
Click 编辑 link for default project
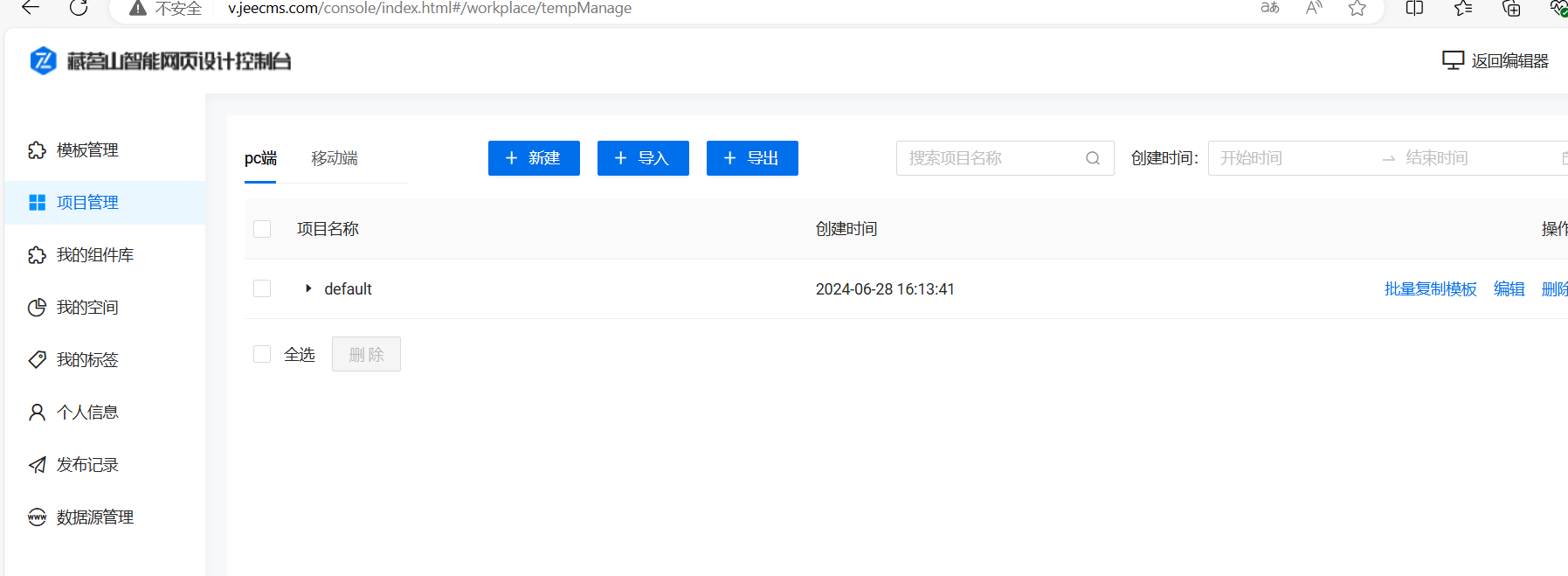(1509, 289)
